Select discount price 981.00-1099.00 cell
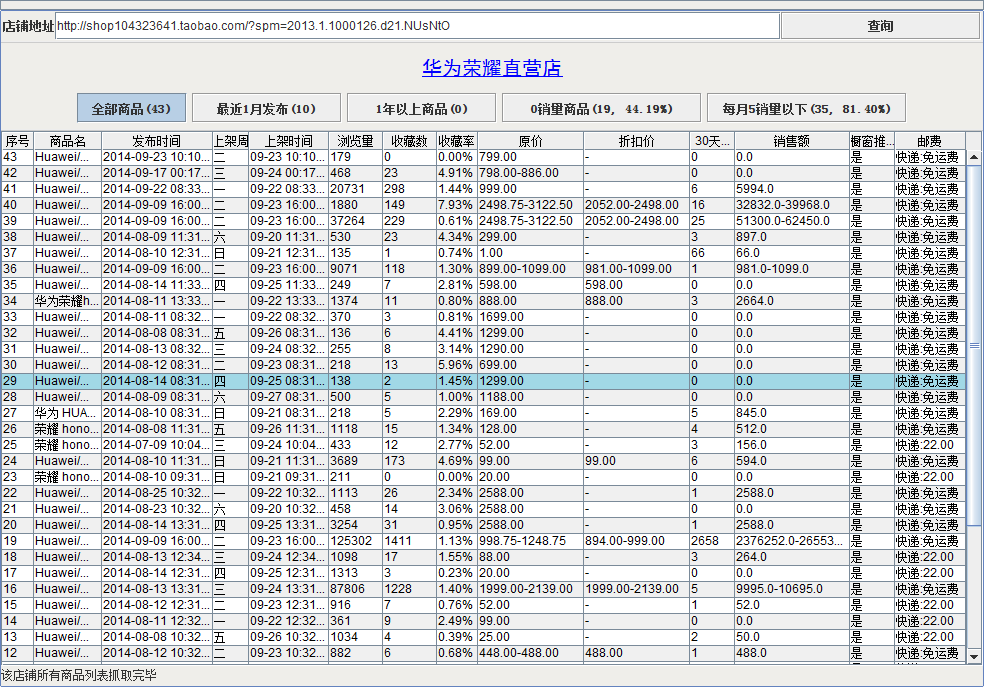The width and height of the screenshot is (984, 687). (x=636, y=269)
